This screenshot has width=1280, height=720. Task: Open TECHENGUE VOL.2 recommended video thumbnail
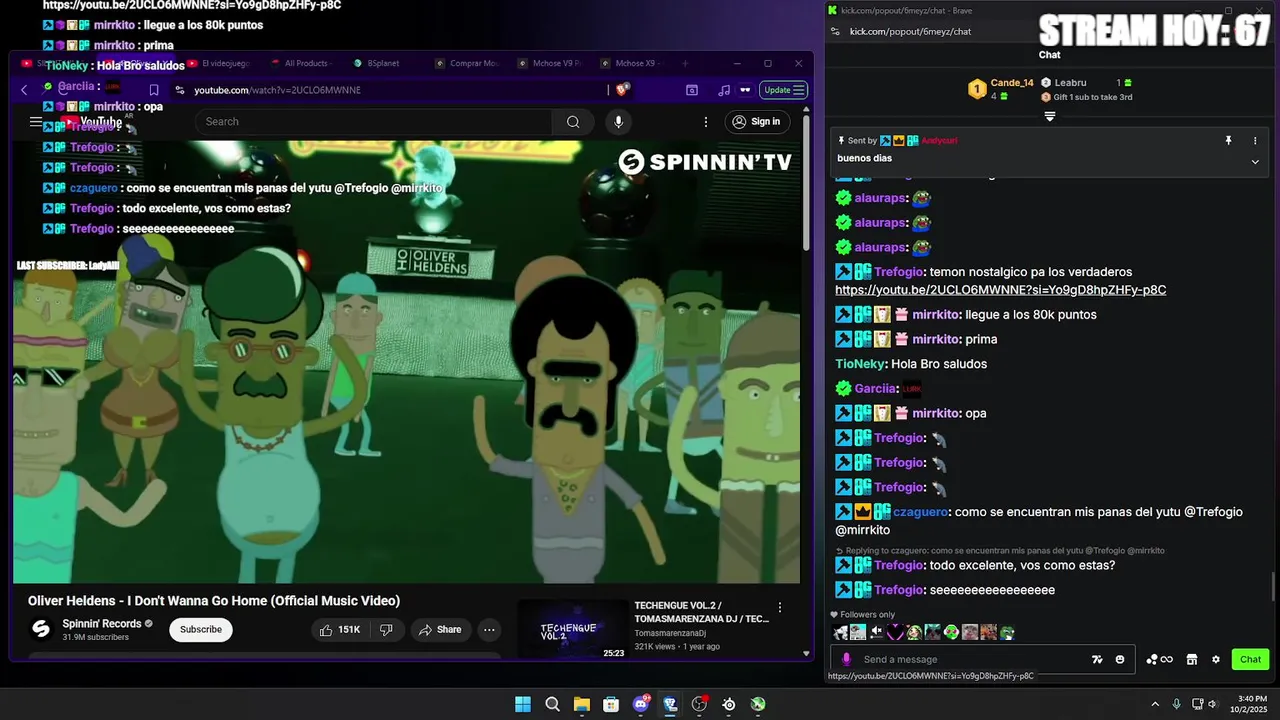tap(572, 629)
